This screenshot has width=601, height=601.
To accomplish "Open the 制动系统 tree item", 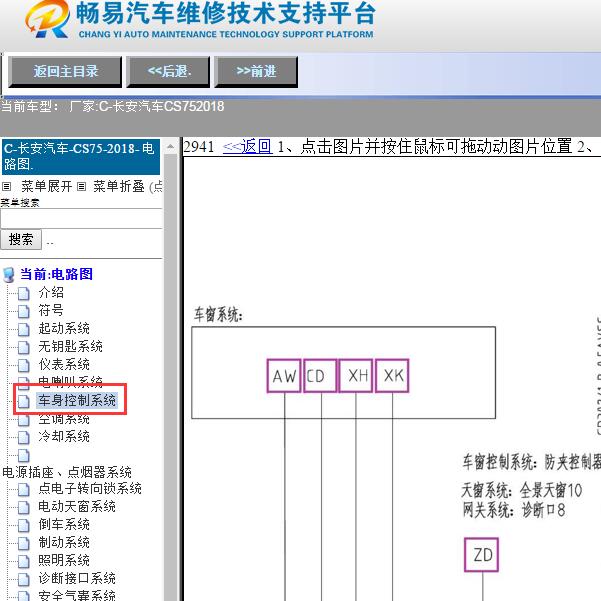I will coord(64,543).
